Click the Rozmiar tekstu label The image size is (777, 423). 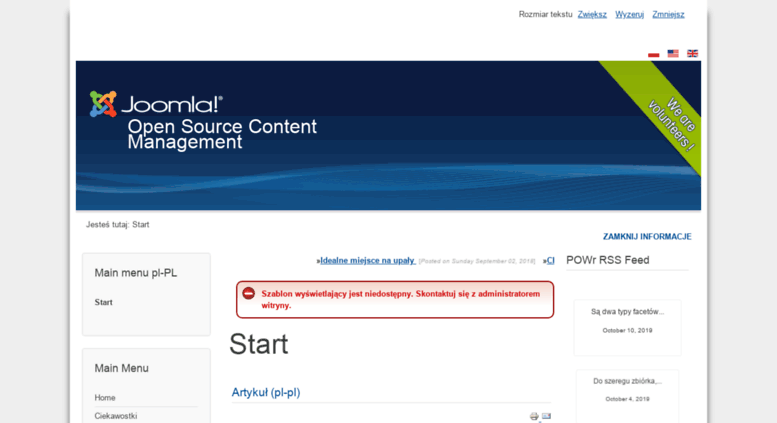pos(546,14)
